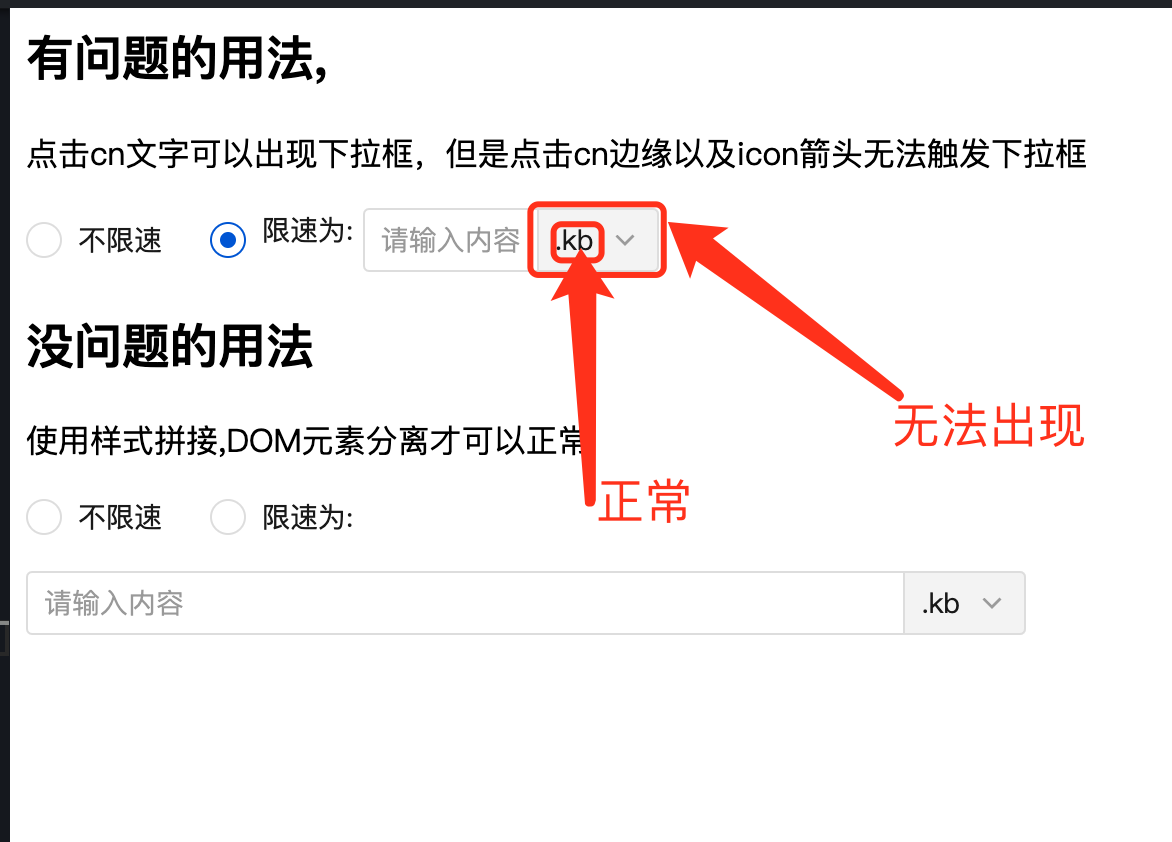The height and width of the screenshot is (842, 1172).
Task: Select 不限速 radio in the 没问题的用法 section
Action: (x=44, y=517)
